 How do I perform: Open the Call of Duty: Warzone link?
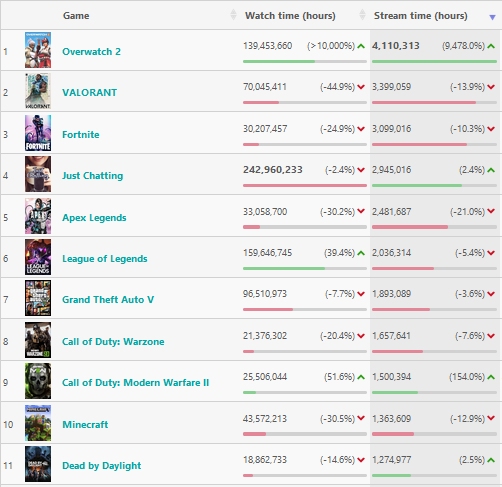tap(113, 342)
